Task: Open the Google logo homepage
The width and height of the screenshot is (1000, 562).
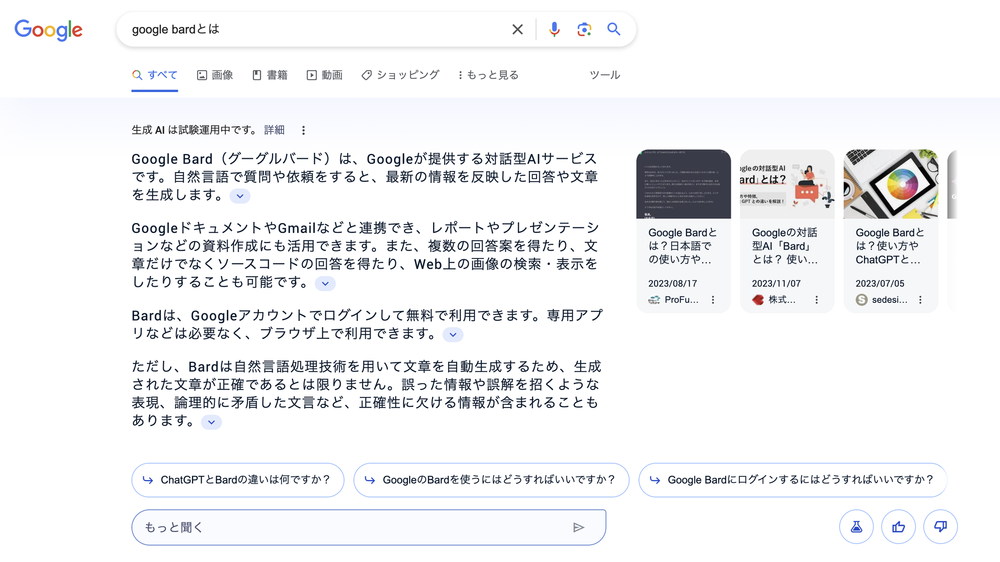Action: coord(48,29)
